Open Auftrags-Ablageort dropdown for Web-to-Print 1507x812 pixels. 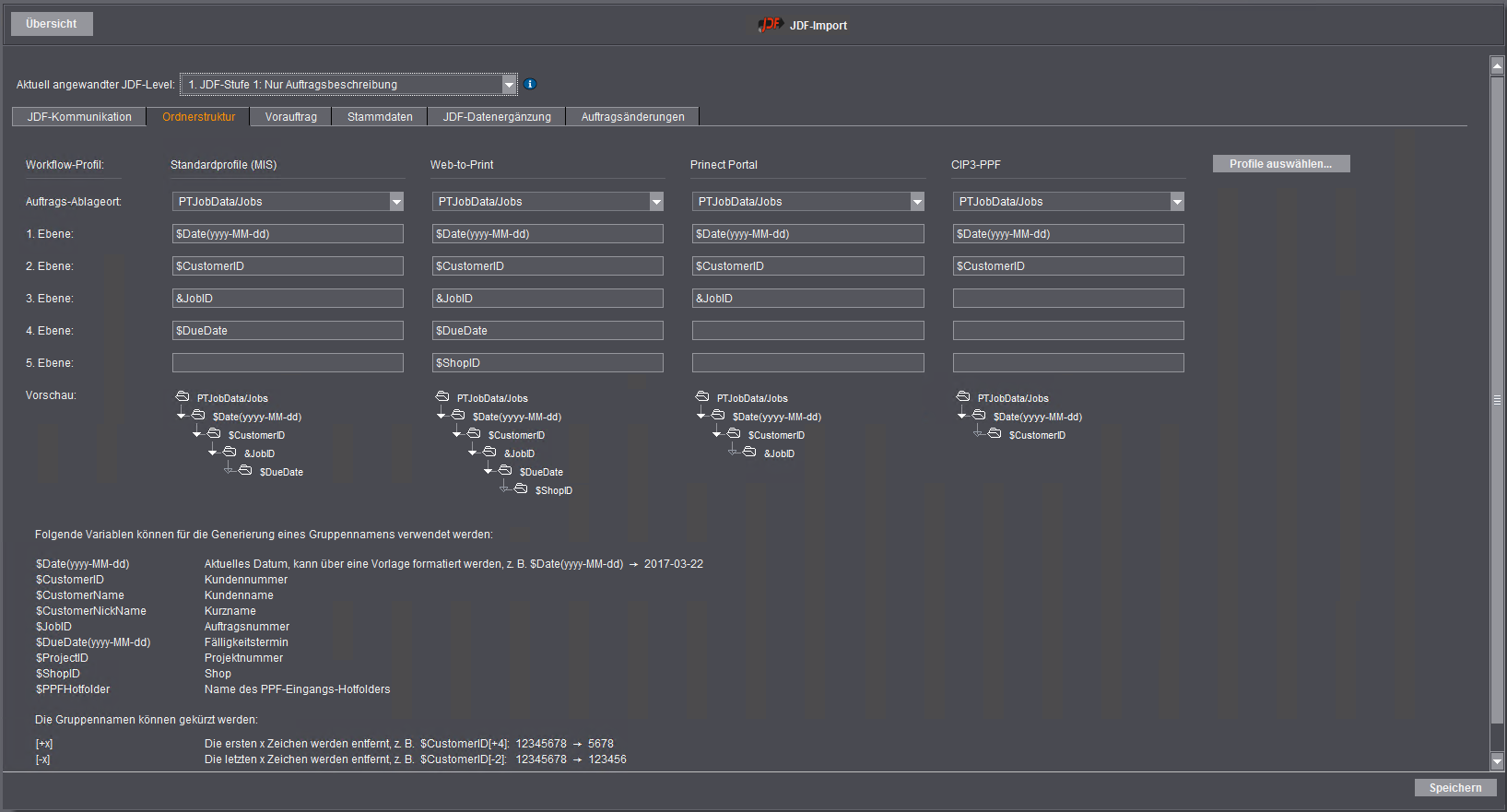click(x=656, y=202)
